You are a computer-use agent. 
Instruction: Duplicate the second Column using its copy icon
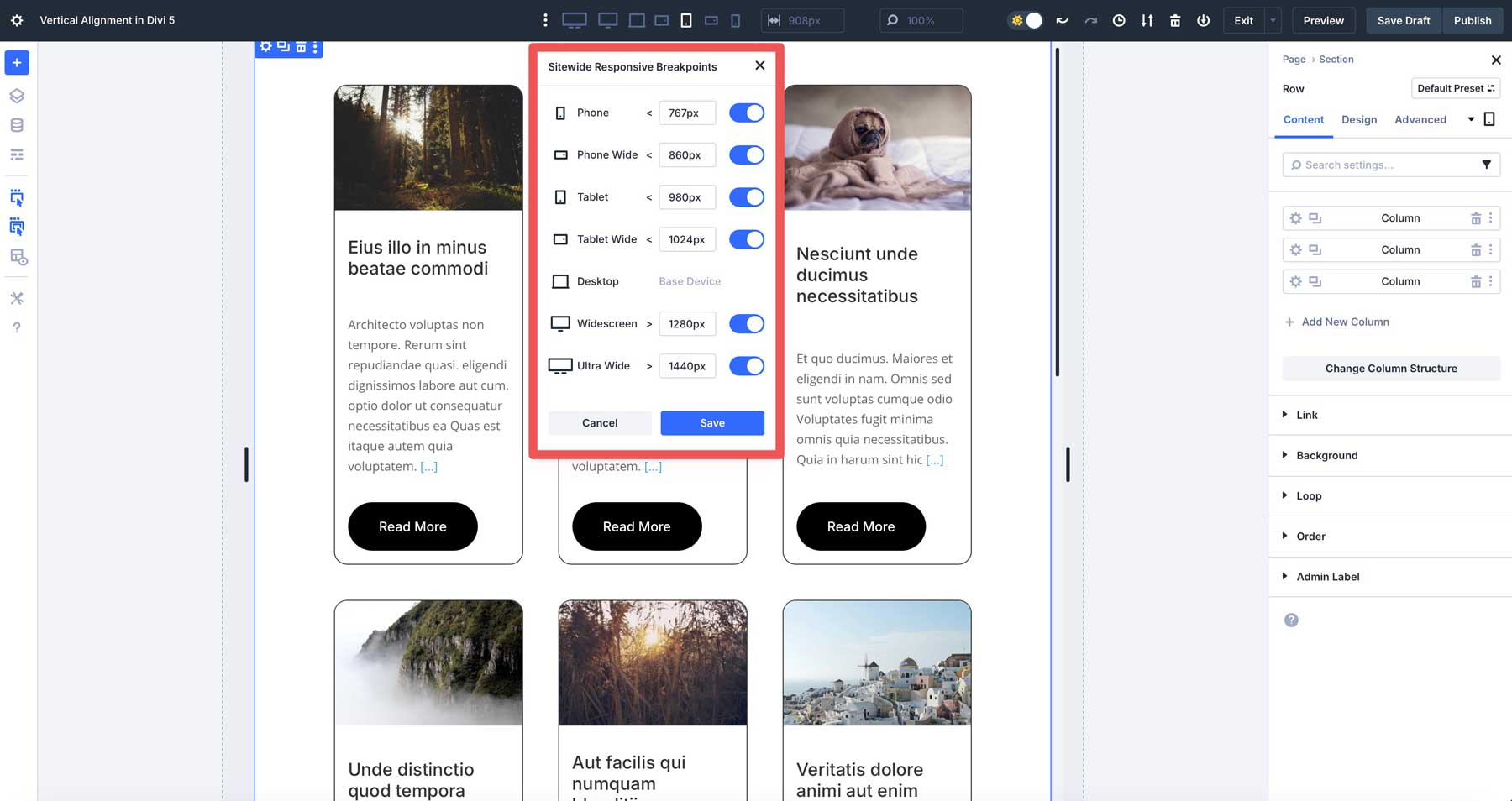pyautogui.click(x=1315, y=249)
